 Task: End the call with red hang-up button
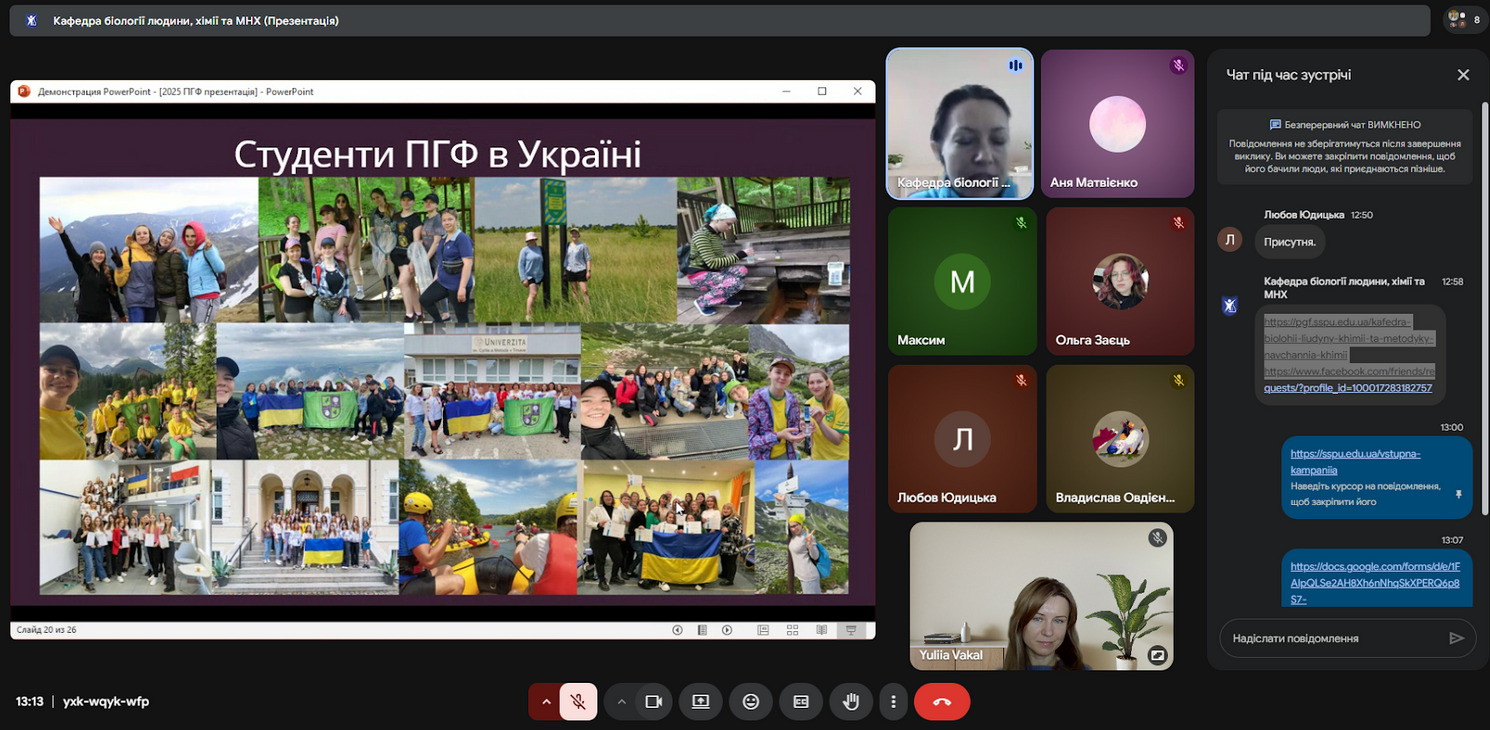coord(942,702)
